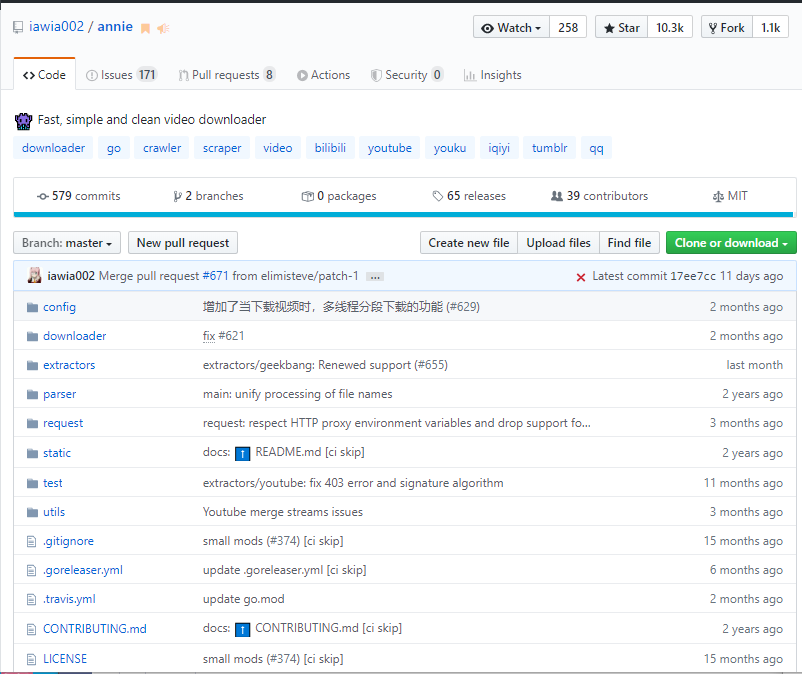Click the config folder icon
This screenshot has height=674, width=802.
[x=32, y=307]
